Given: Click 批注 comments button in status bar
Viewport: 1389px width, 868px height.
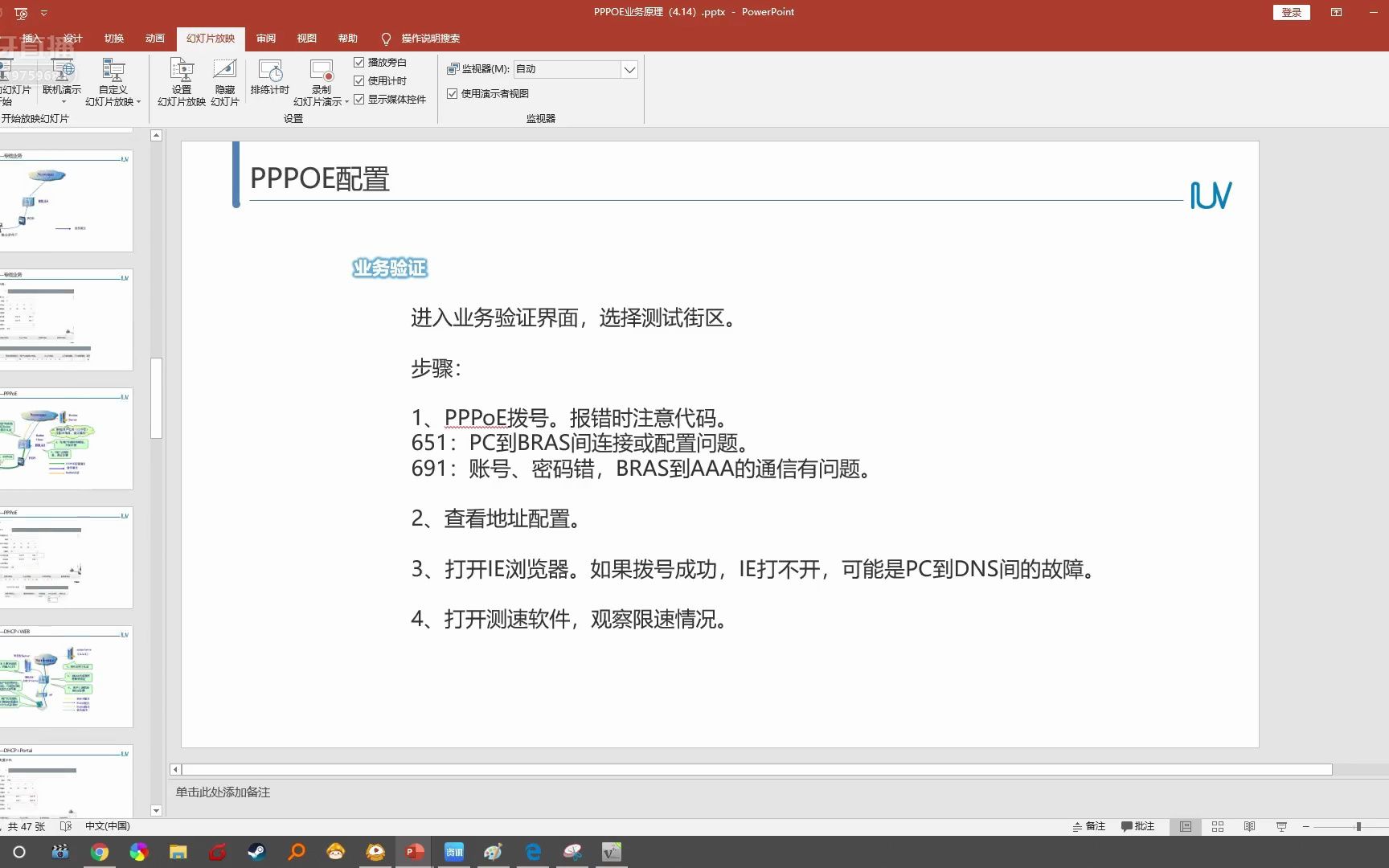Looking at the screenshot, I should [1137, 826].
